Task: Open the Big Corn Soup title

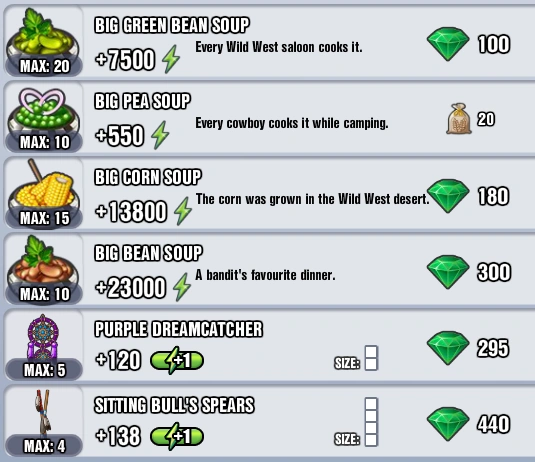Action: 148,177
